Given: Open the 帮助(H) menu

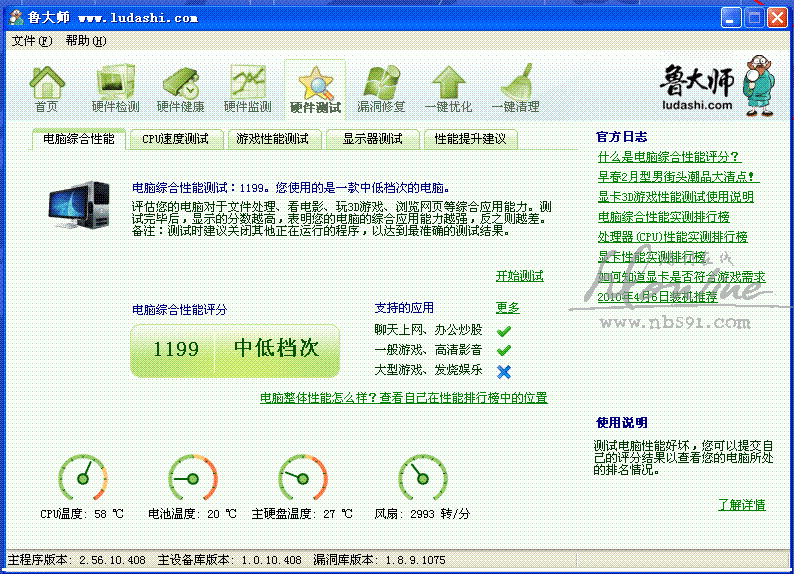Looking at the screenshot, I should click(x=85, y=41).
